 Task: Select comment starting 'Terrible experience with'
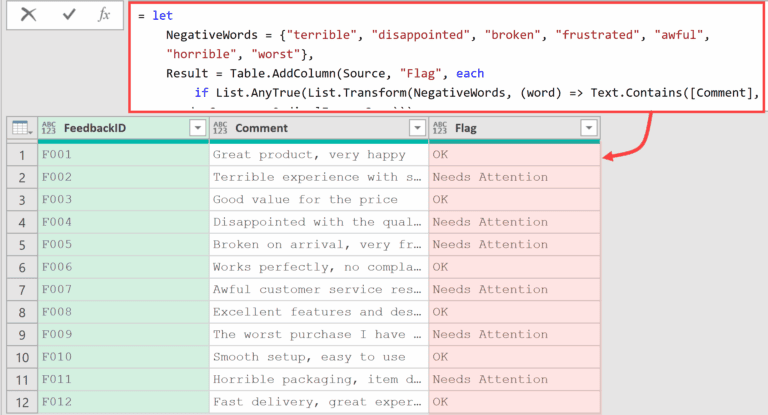319,177
